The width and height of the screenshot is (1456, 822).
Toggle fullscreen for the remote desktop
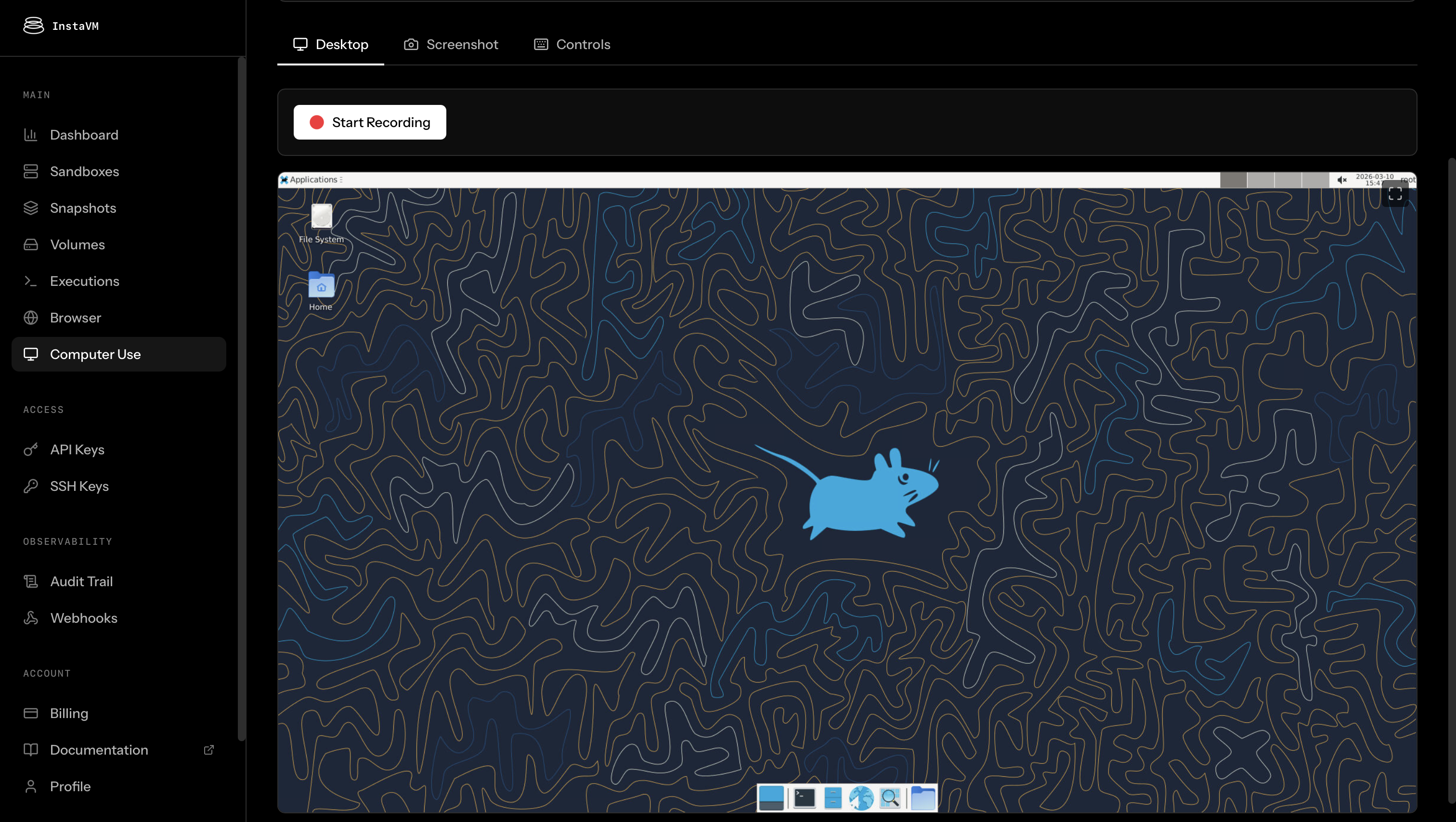1395,194
